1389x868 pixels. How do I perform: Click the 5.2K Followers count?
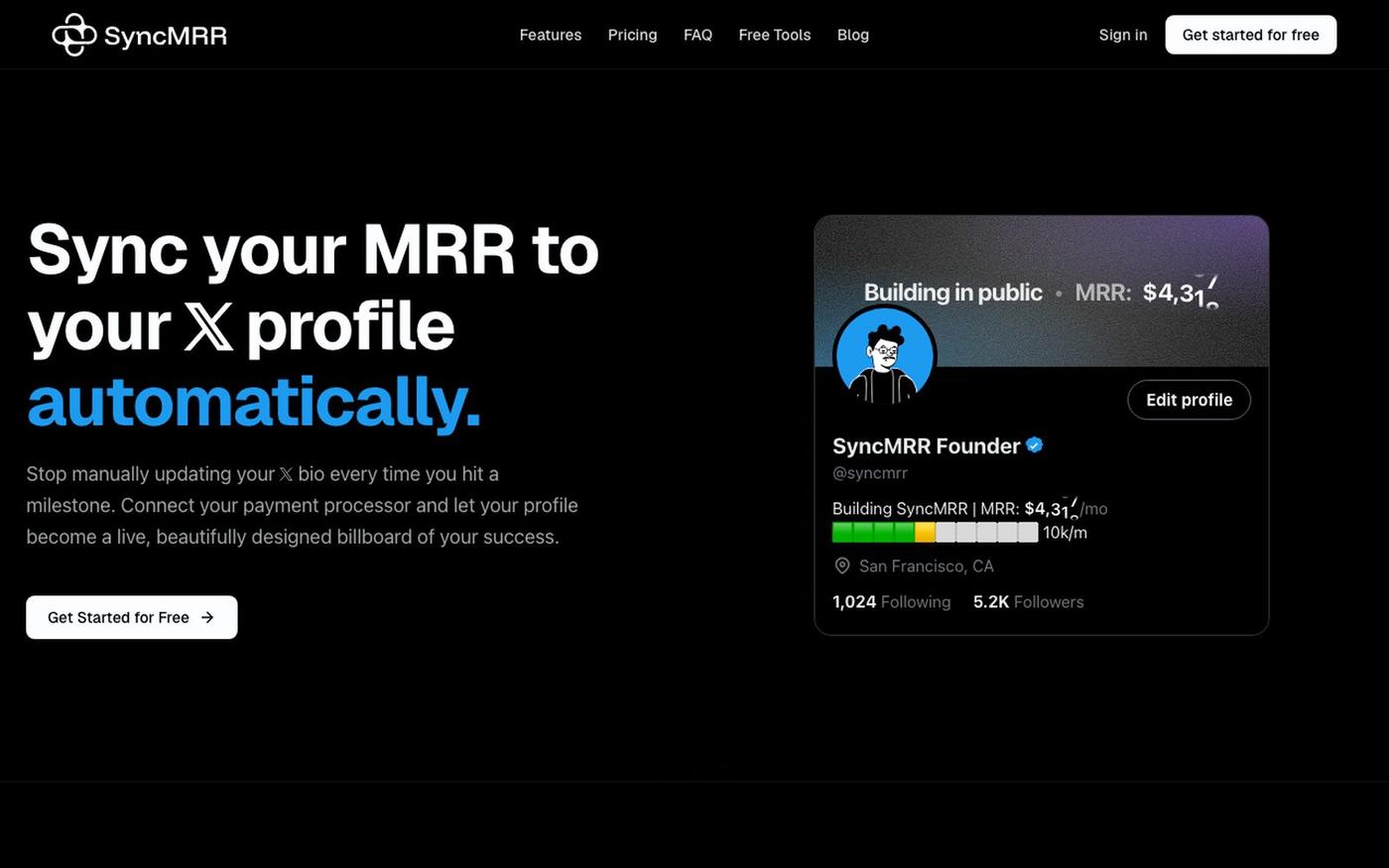1028,601
